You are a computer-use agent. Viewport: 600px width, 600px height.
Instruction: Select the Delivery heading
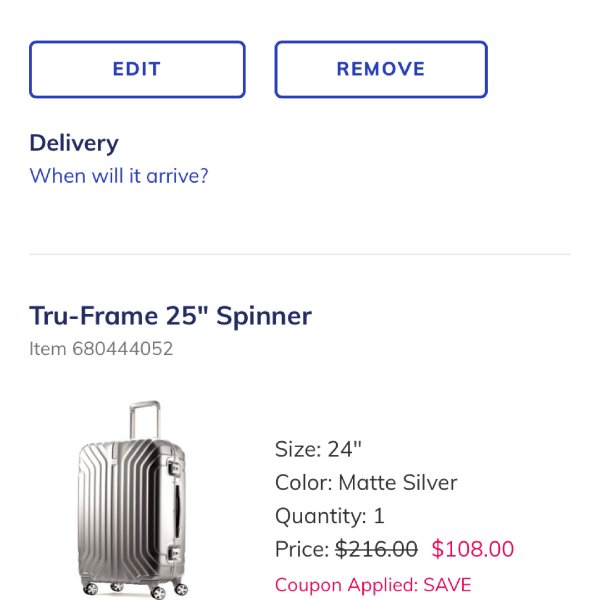coord(74,143)
